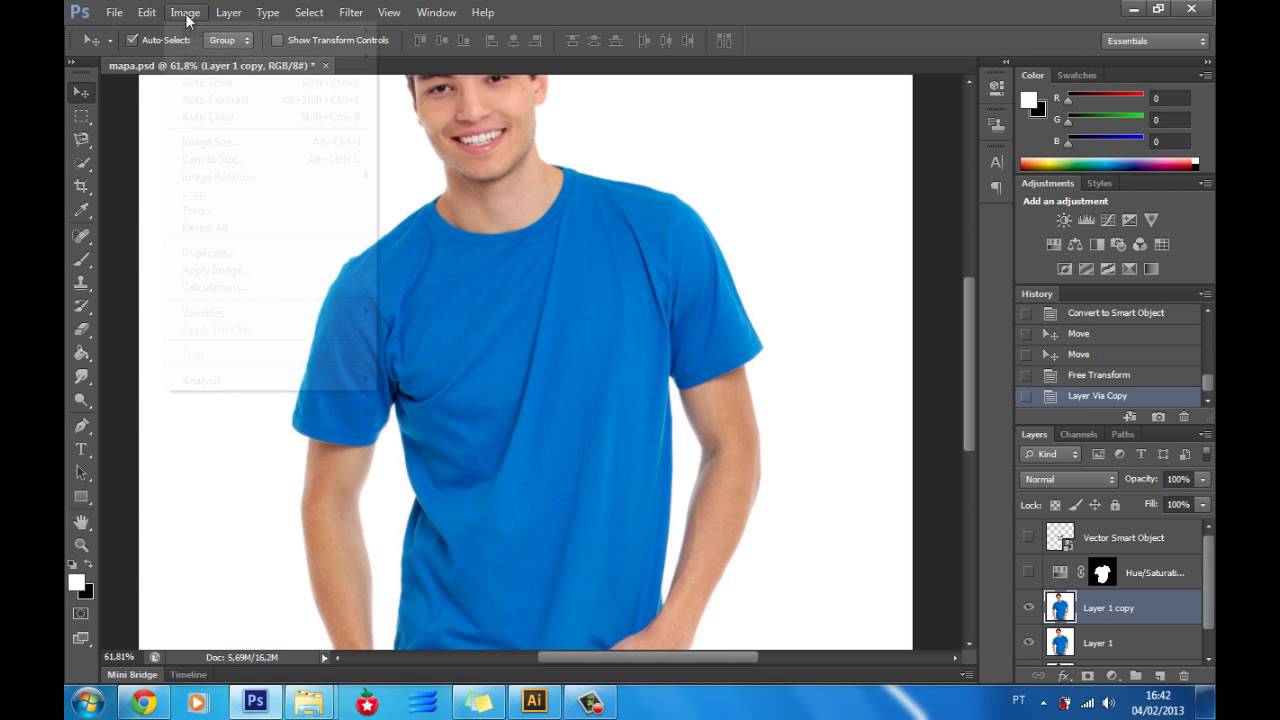Select the Crop tool

coord(82,186)
